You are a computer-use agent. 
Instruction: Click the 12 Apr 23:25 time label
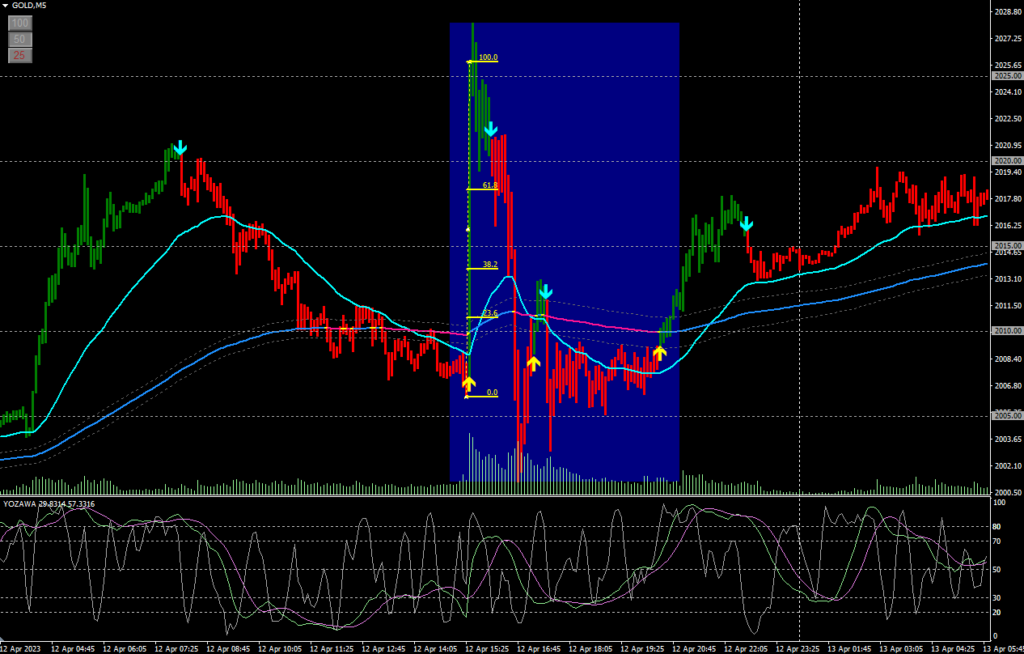pyautogui.click(x=797, y=649)
